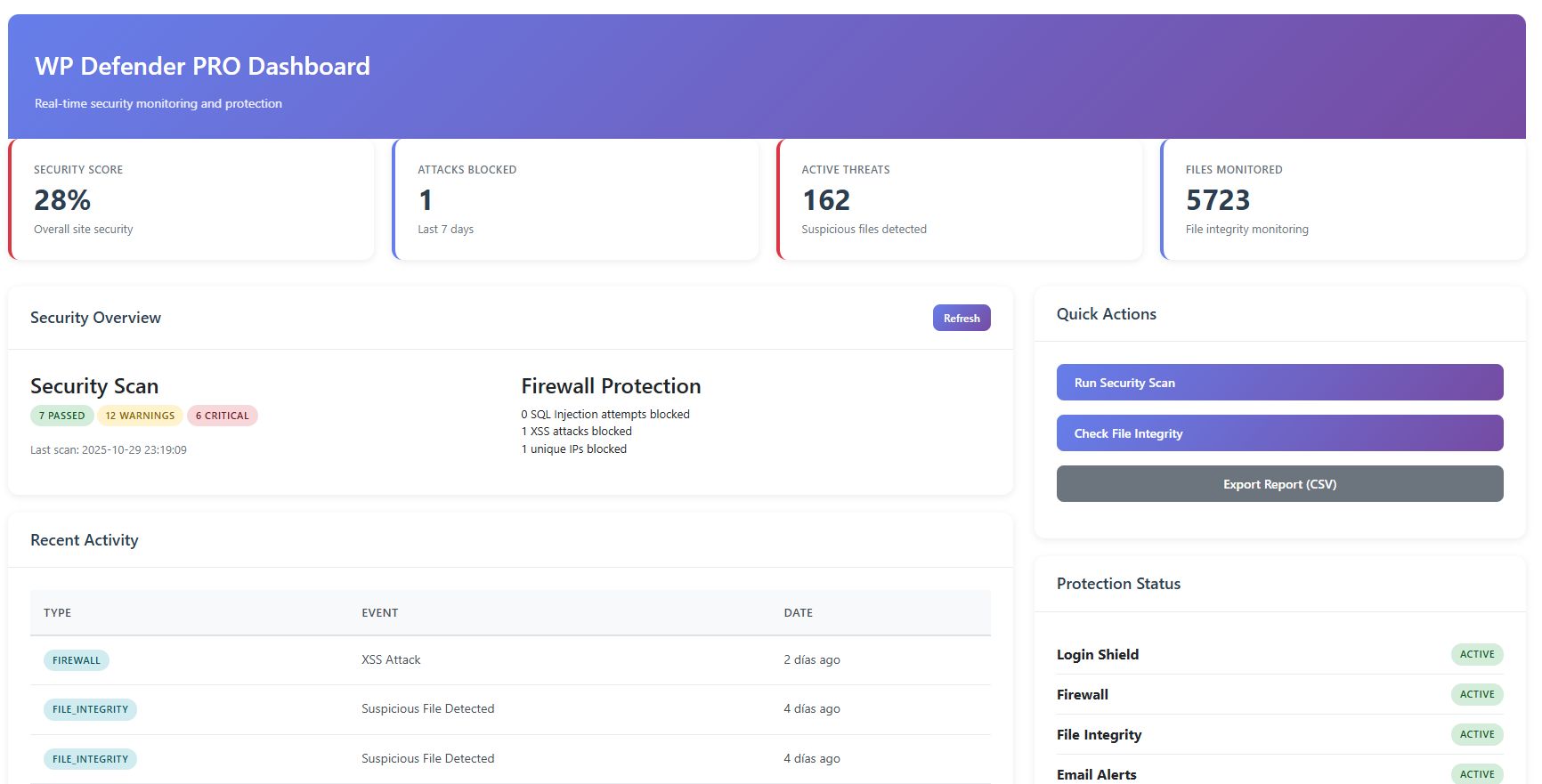This screenshot has width=1542, height=784.
Task: Select File Integrity's ACTIVE status badge
Action: click(1477, 734)
